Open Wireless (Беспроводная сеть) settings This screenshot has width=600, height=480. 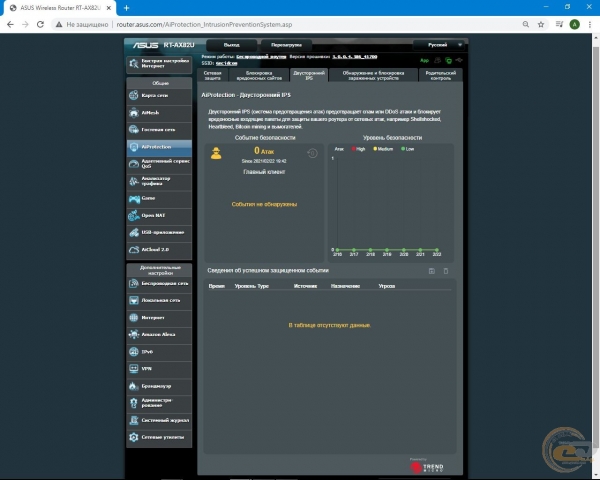159,284
